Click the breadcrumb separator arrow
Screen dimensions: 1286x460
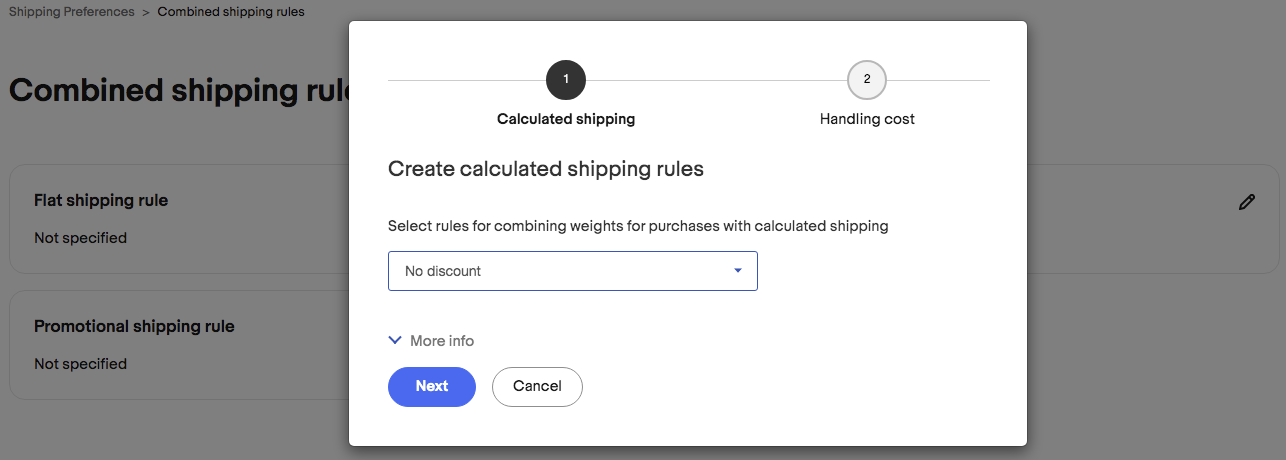point(146,12)
